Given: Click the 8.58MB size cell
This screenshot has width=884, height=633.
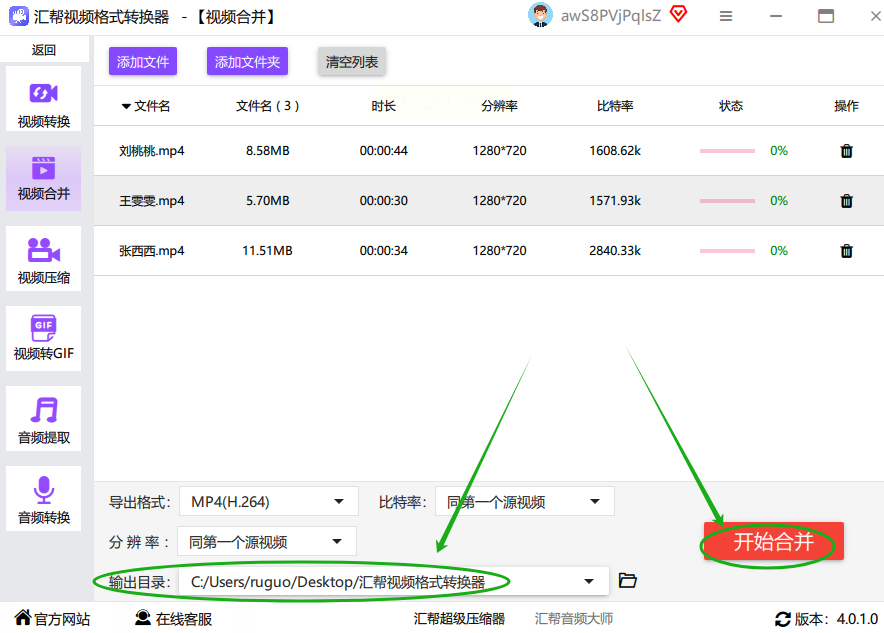Looking at the screenshot, I should pos(267,151).
